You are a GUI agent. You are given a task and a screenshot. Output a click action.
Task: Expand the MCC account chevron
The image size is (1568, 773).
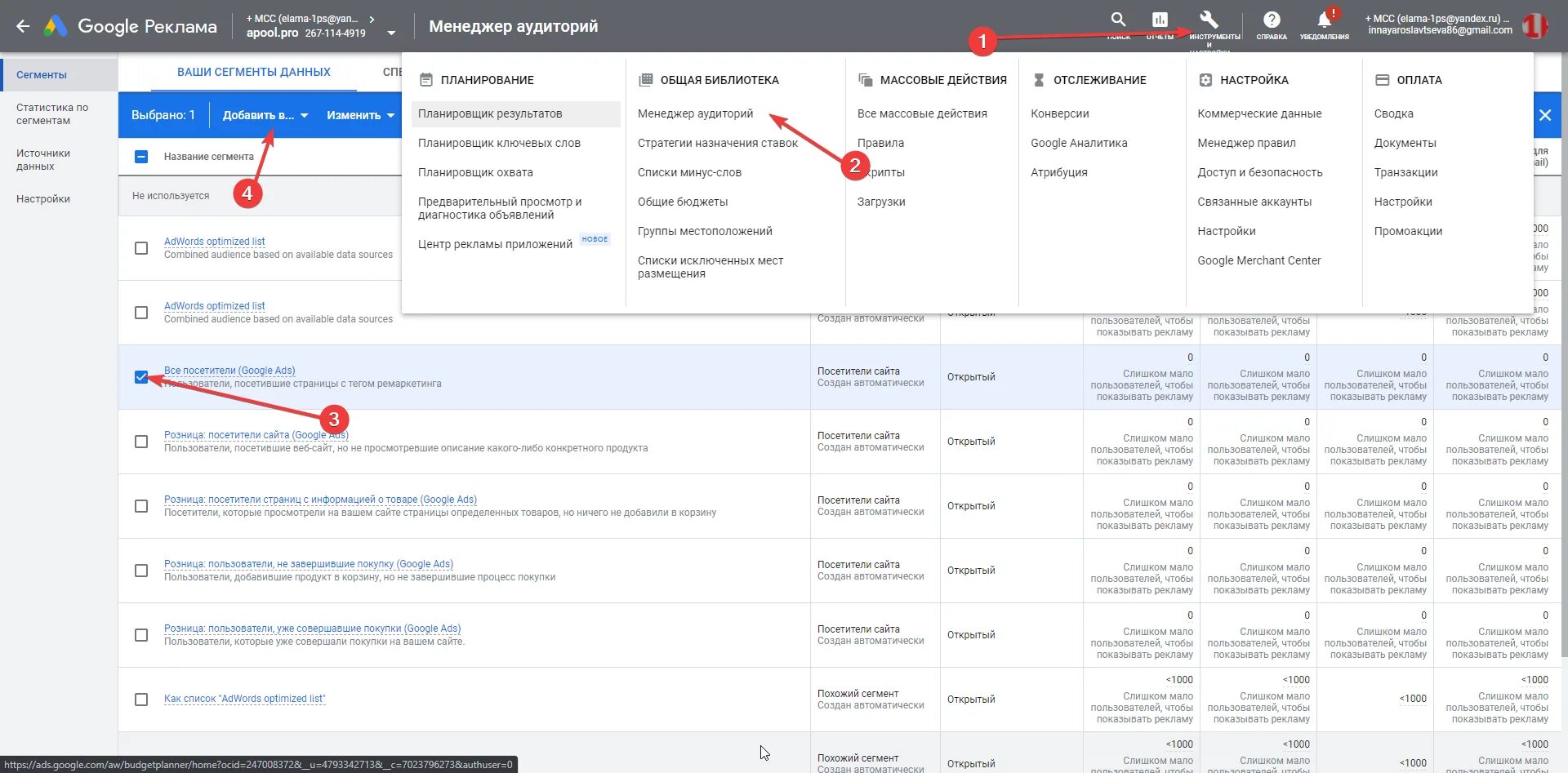point(372,19)
